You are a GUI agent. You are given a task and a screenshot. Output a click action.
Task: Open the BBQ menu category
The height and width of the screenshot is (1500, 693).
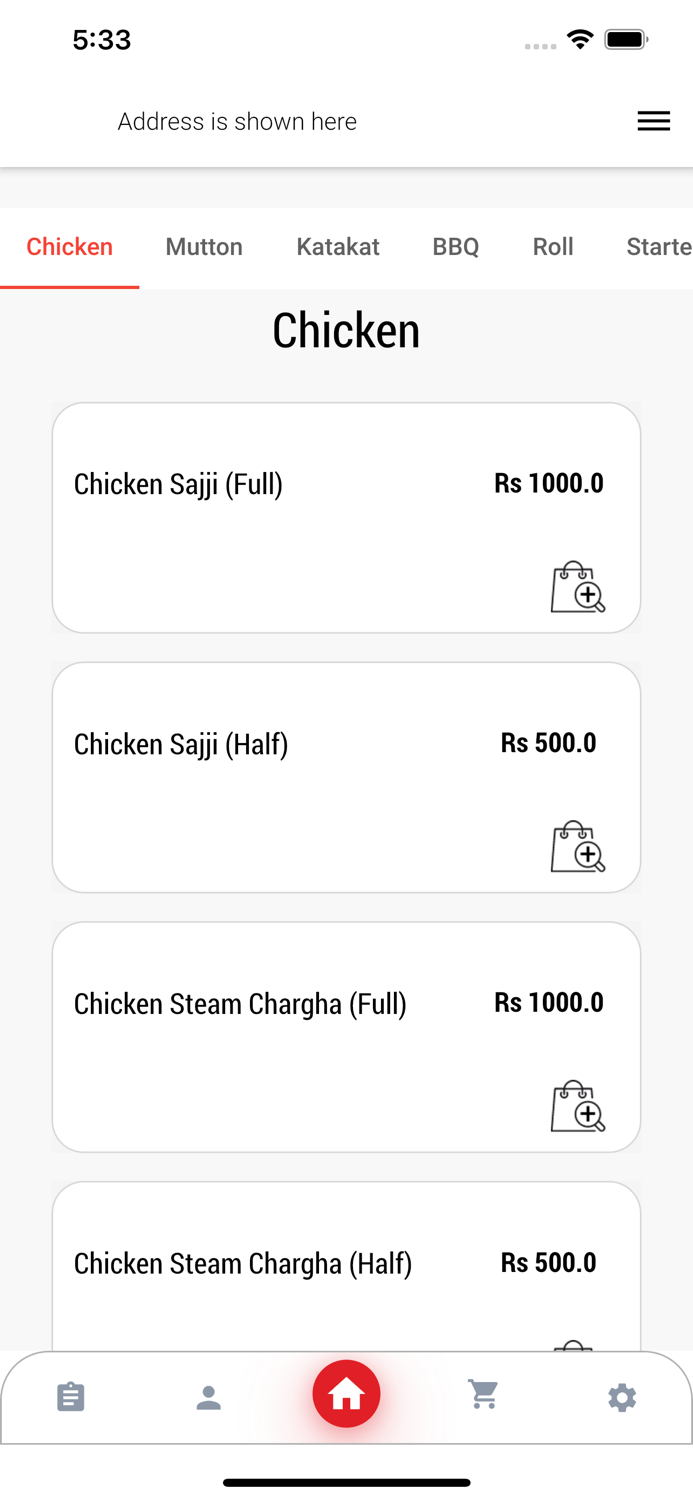(456, 247)
